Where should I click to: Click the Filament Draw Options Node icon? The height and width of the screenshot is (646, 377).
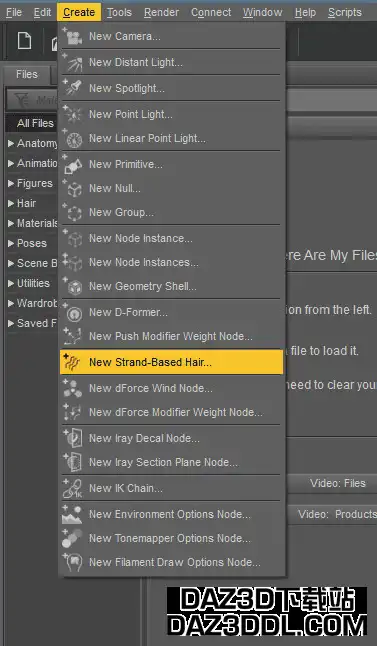(73, 562)
